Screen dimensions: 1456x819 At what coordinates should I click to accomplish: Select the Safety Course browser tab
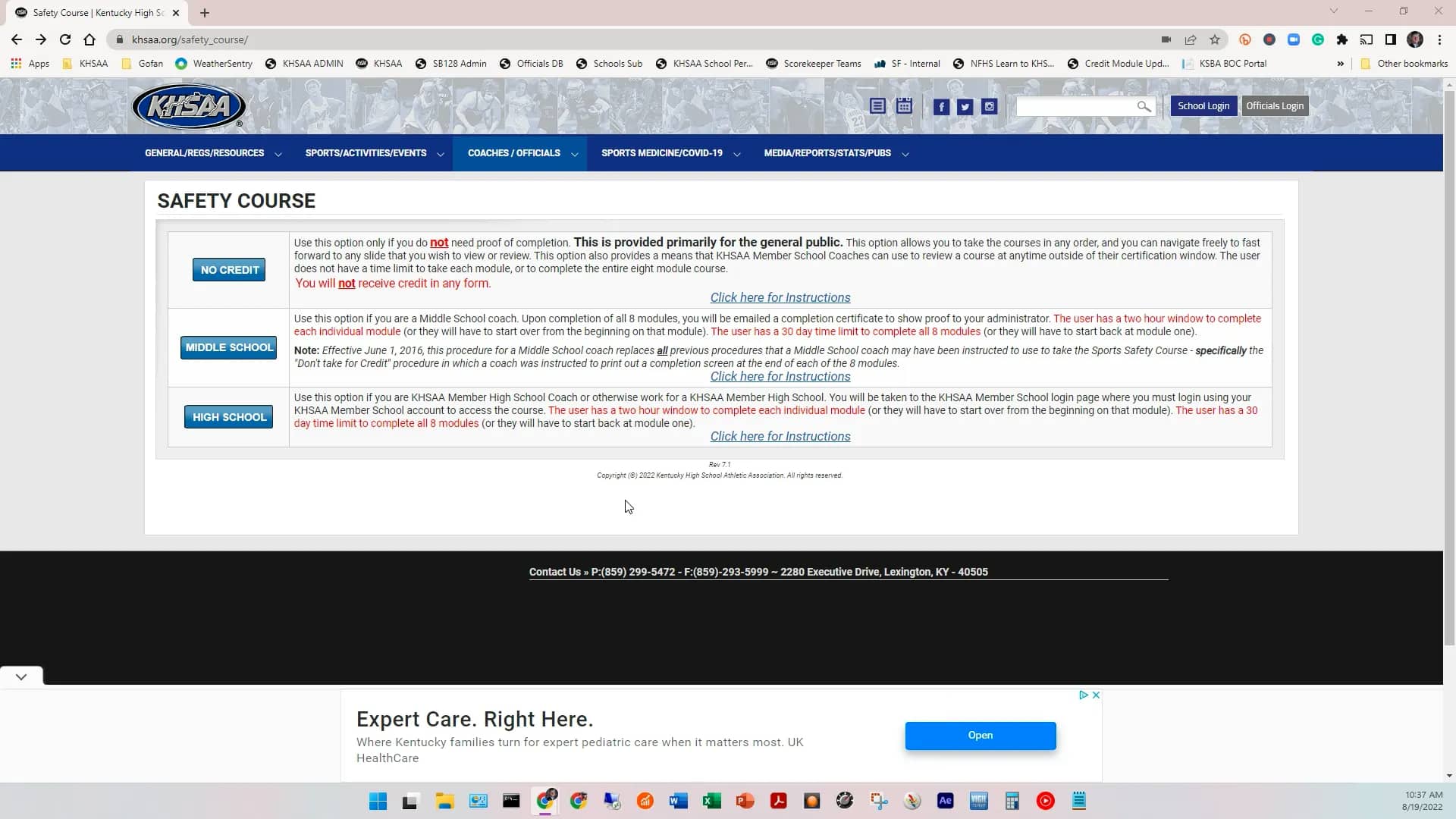click(x=98, y=13)
